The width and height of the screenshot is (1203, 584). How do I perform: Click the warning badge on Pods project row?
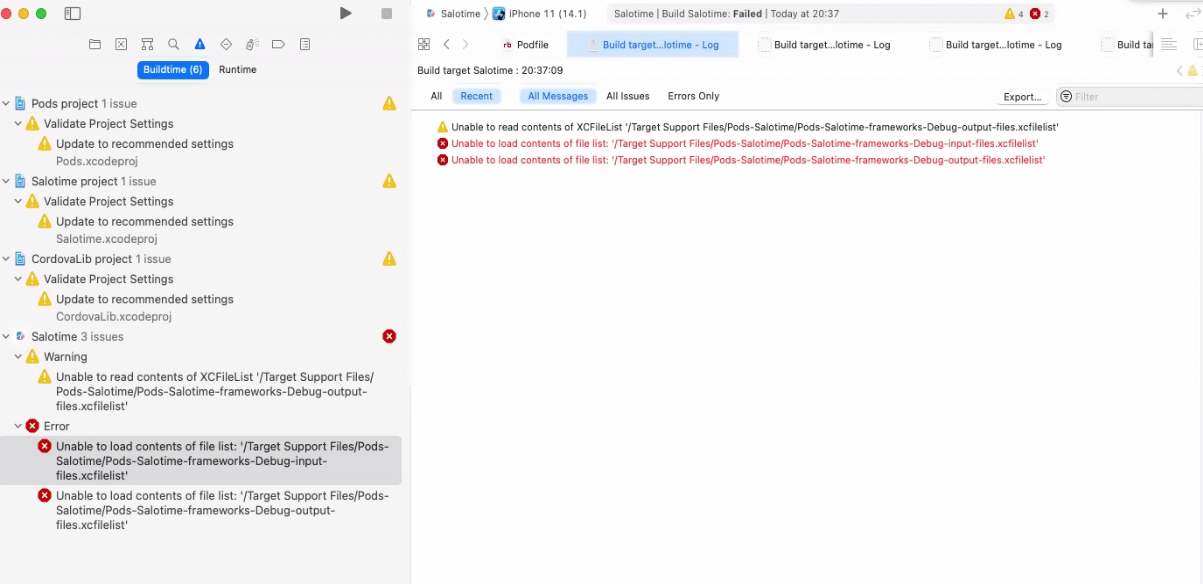(389, 104)
